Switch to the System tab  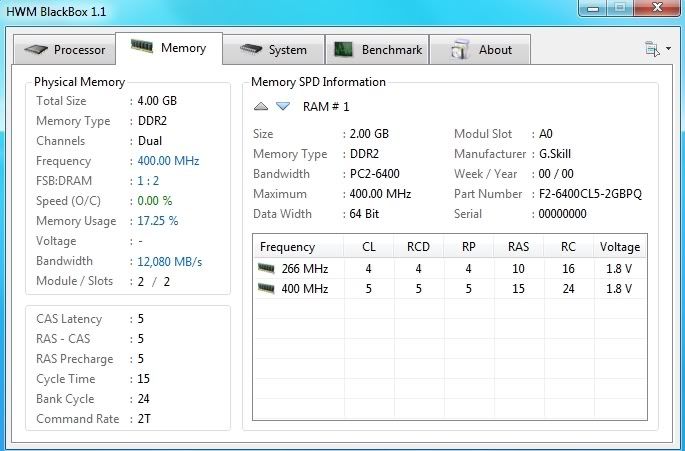[x=273, y=50]
